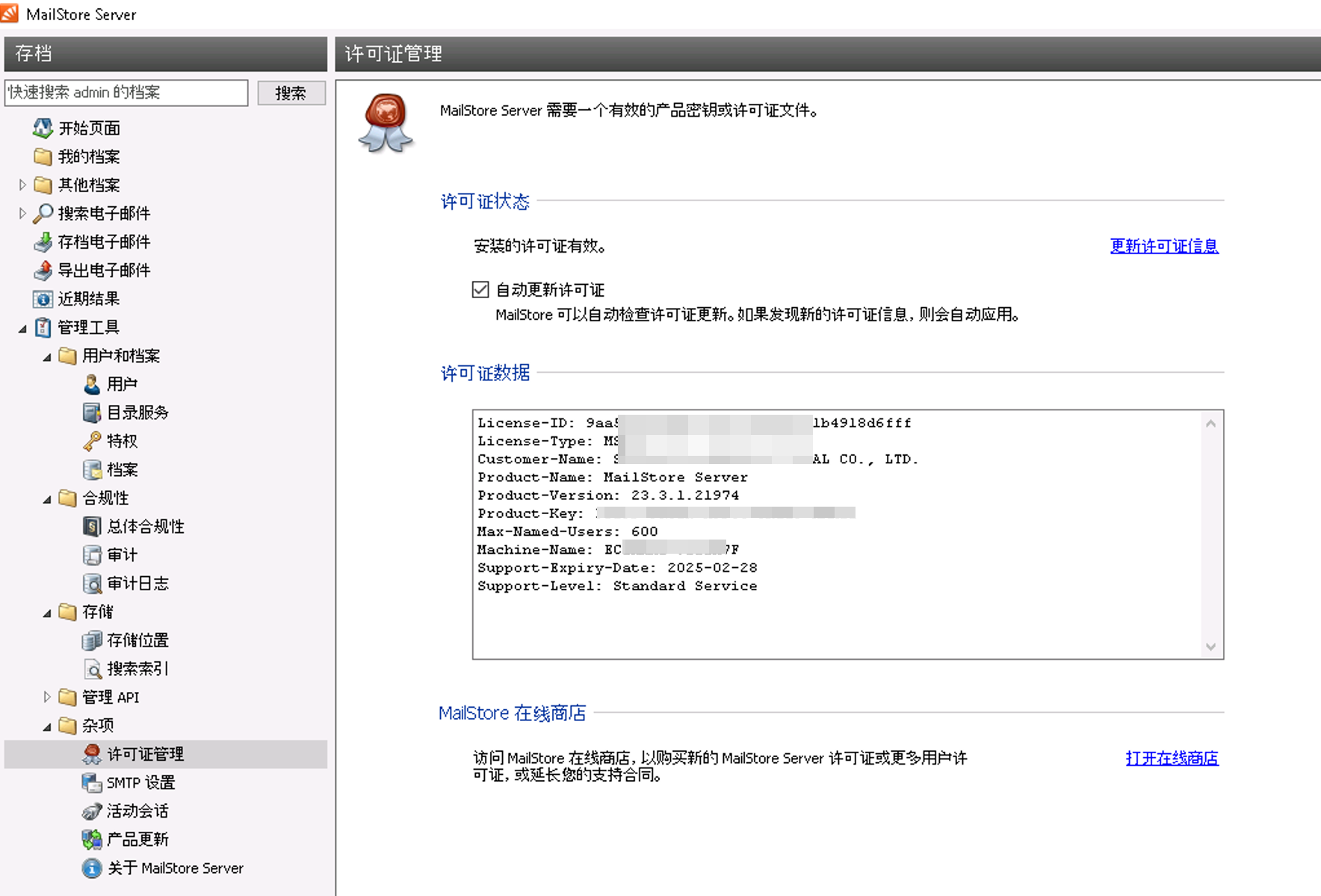1321x896 pixels.
Task: Open the 打开在线商店 link
Action: pos(1172,758)
